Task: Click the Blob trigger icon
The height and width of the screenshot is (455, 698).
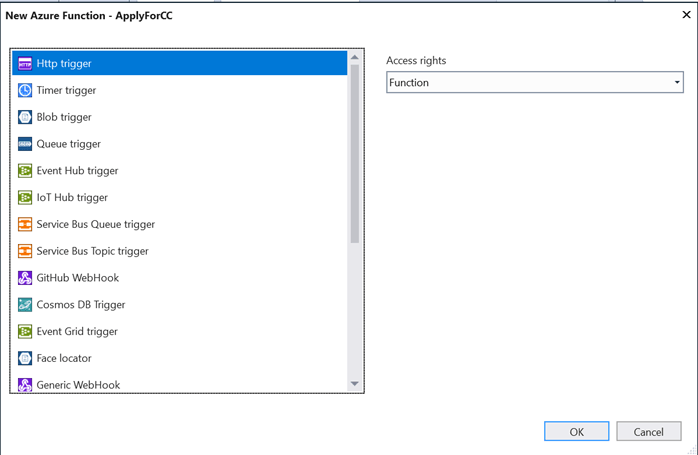Action: 25,117
